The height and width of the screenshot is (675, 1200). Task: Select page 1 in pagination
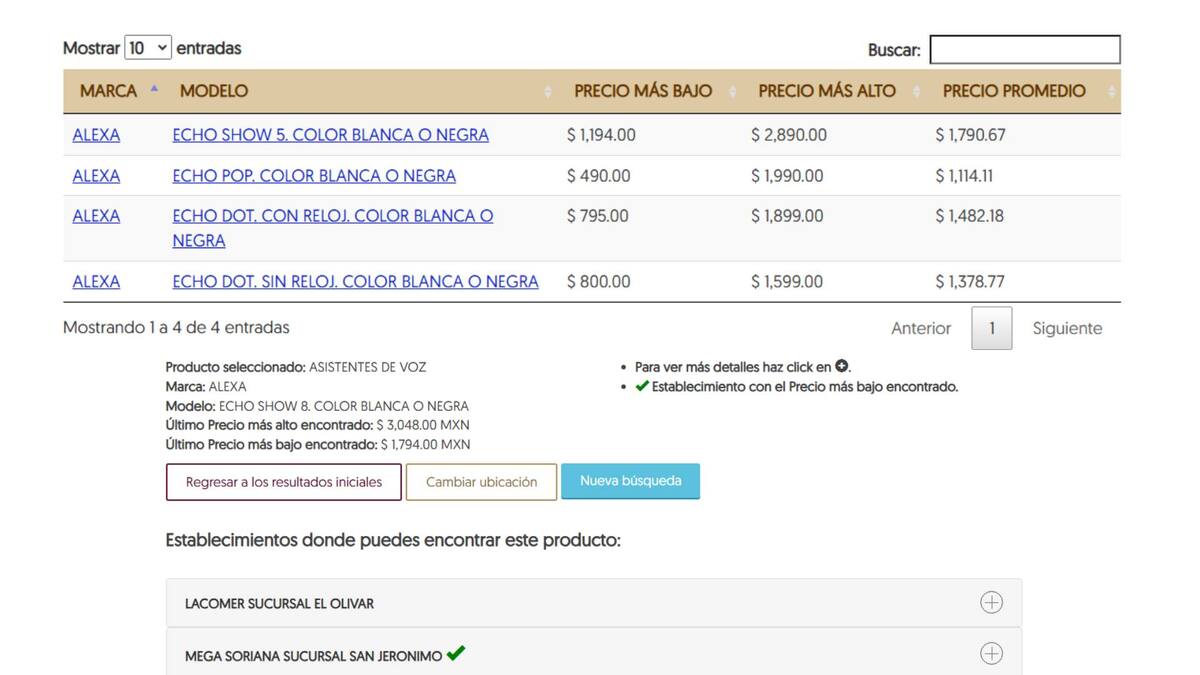(991, 328)
